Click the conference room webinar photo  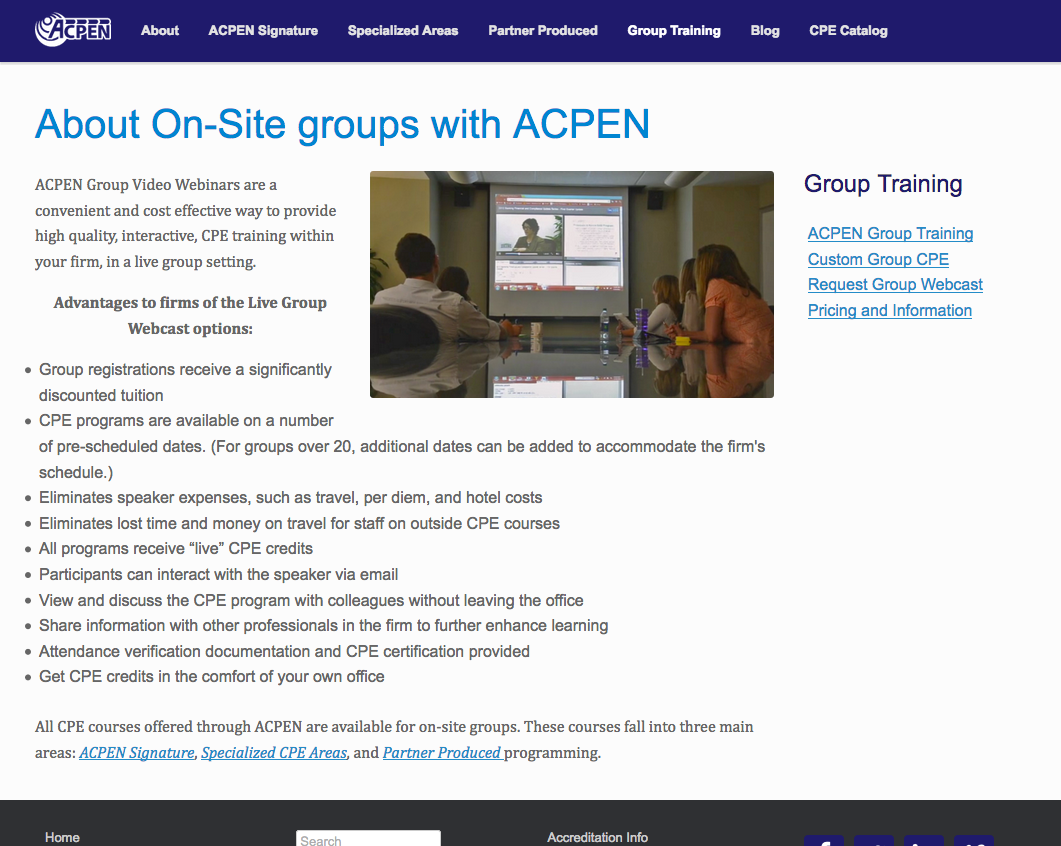tap(571, 284)
